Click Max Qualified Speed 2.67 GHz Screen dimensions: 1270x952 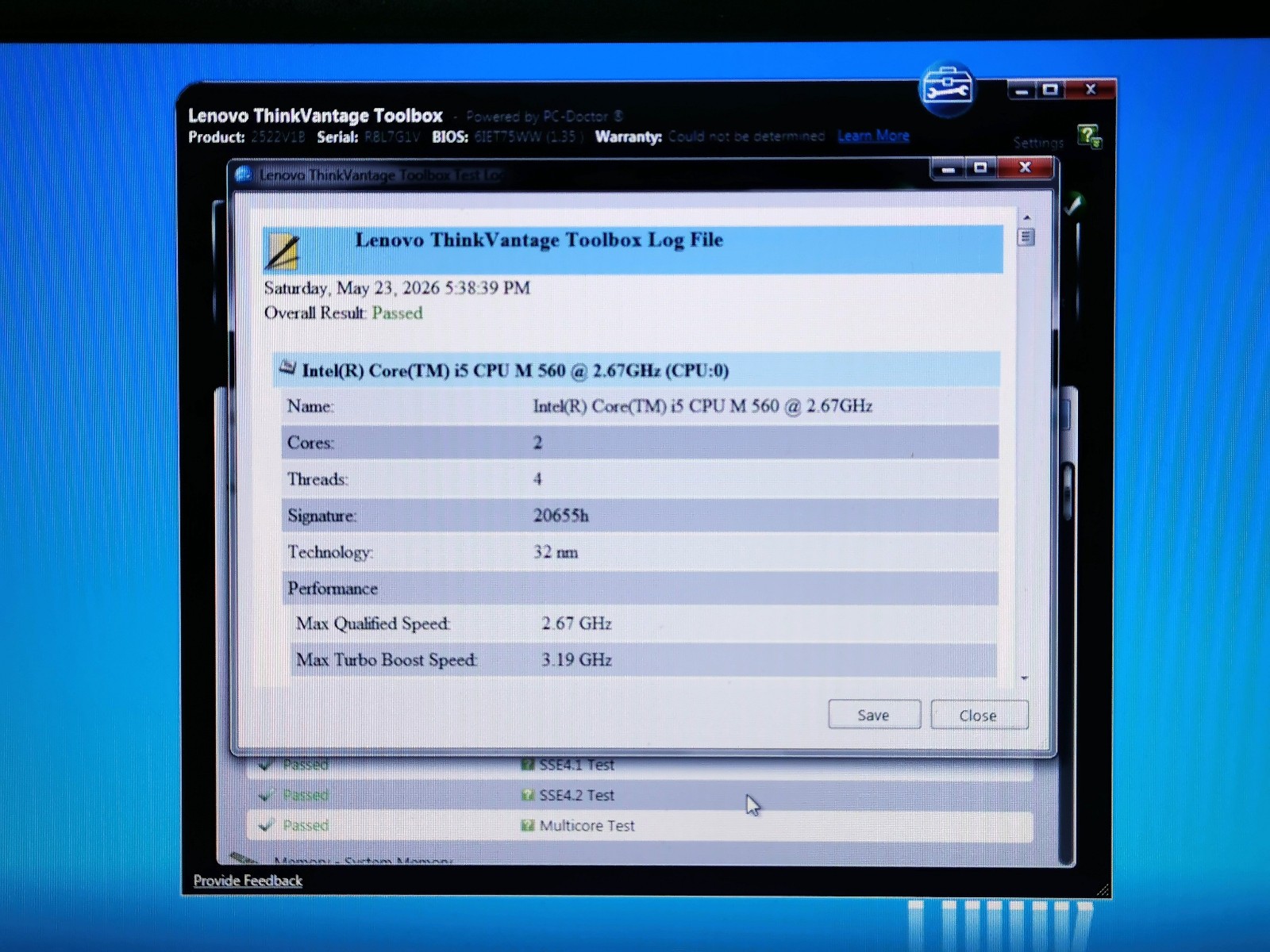(x=576, y=624)
